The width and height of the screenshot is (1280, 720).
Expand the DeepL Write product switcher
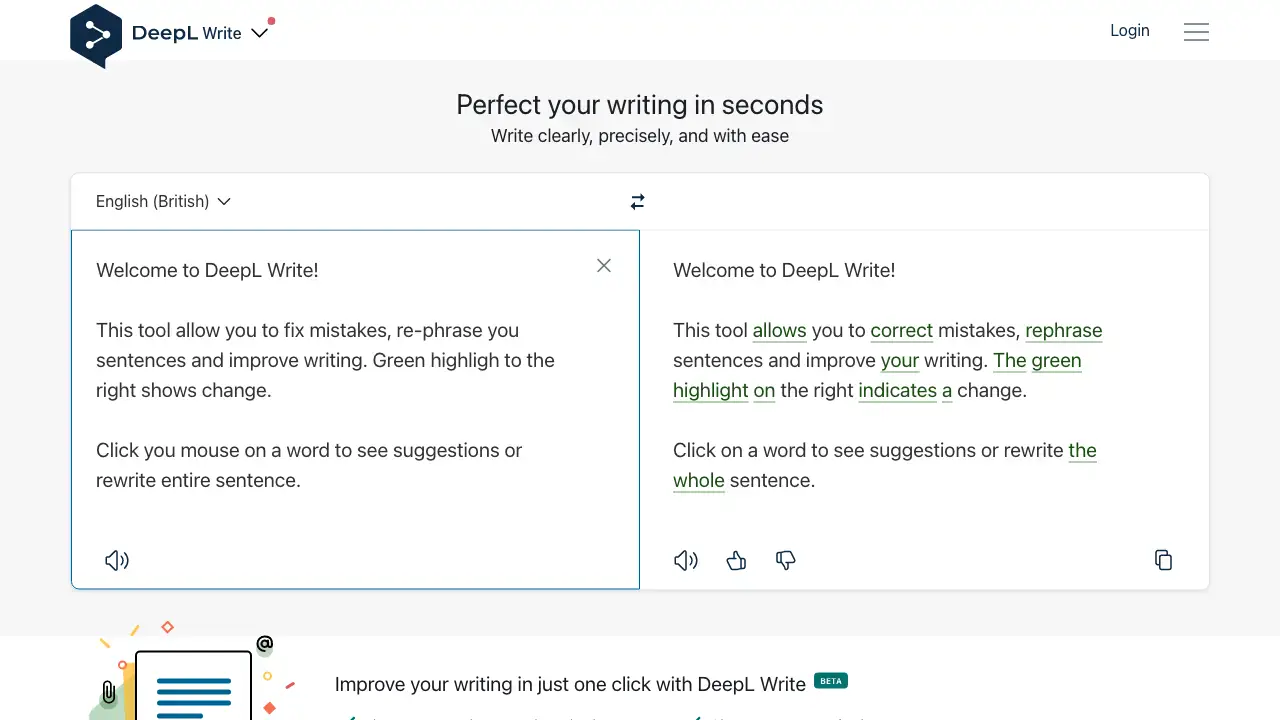259,33
